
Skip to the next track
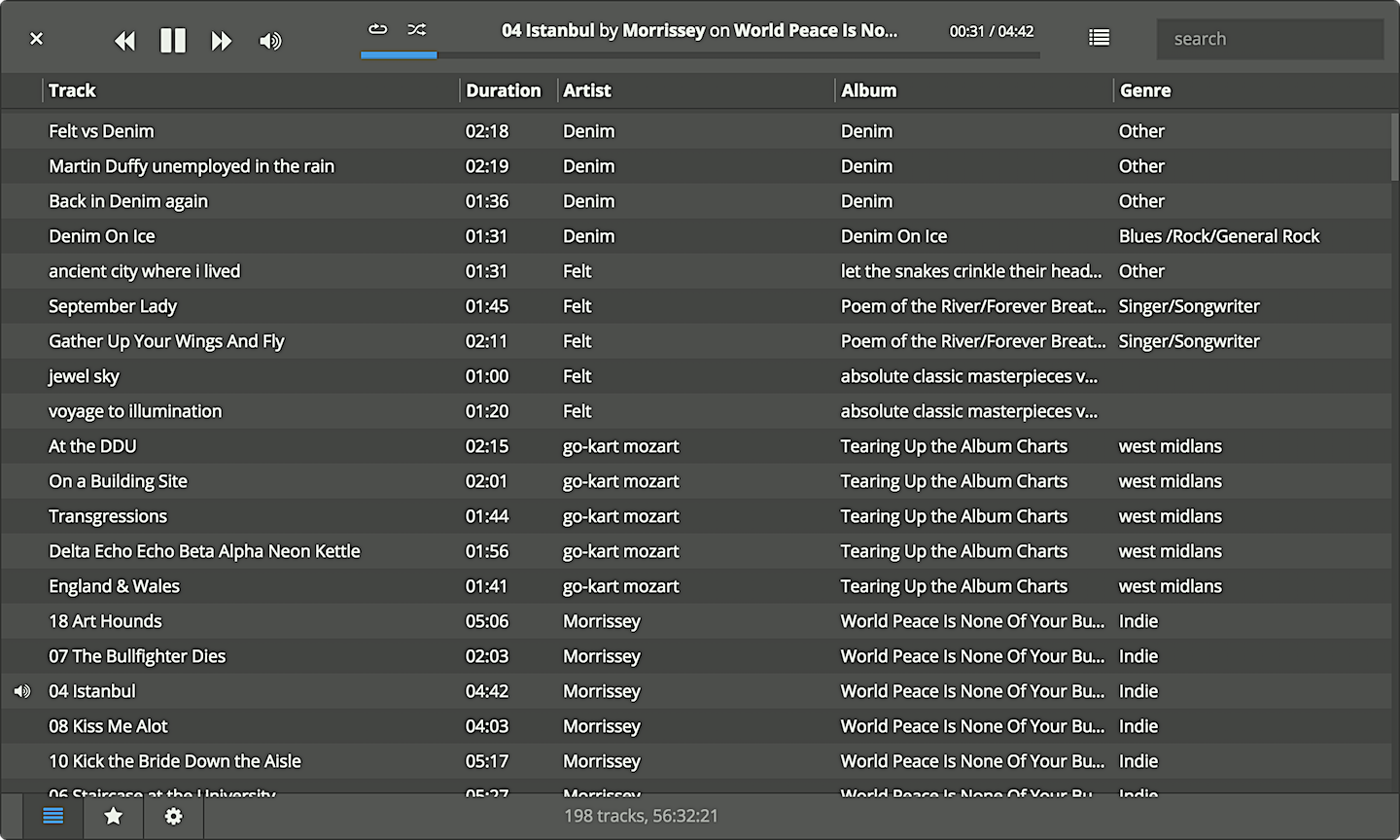pos(222,40)
